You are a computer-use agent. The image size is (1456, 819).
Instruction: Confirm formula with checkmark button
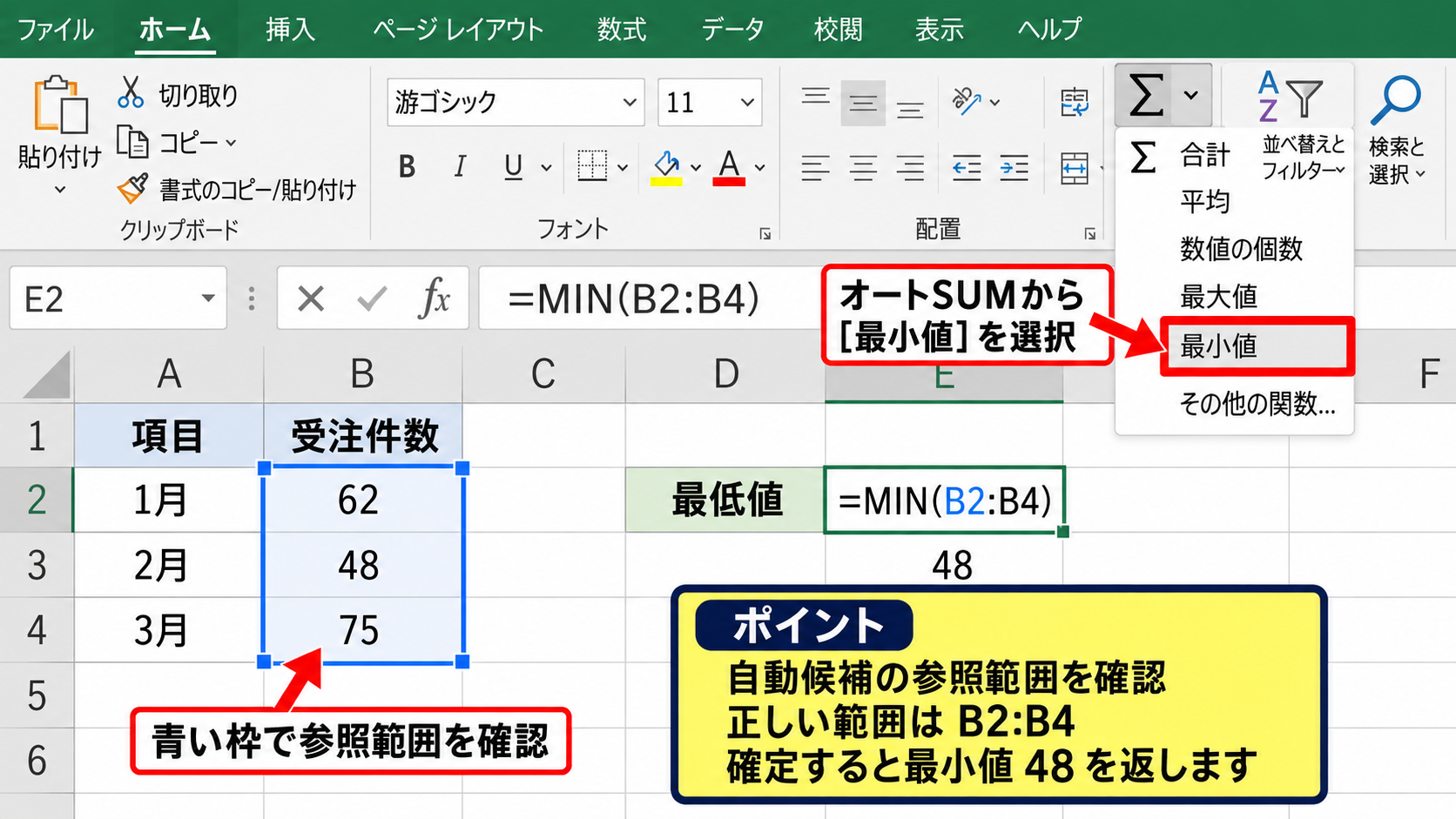pos(372,299)
